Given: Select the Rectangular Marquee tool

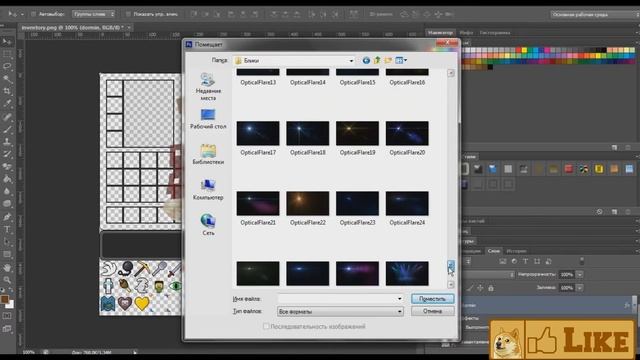Looking at the screenshot, I should tap(7, 54).
